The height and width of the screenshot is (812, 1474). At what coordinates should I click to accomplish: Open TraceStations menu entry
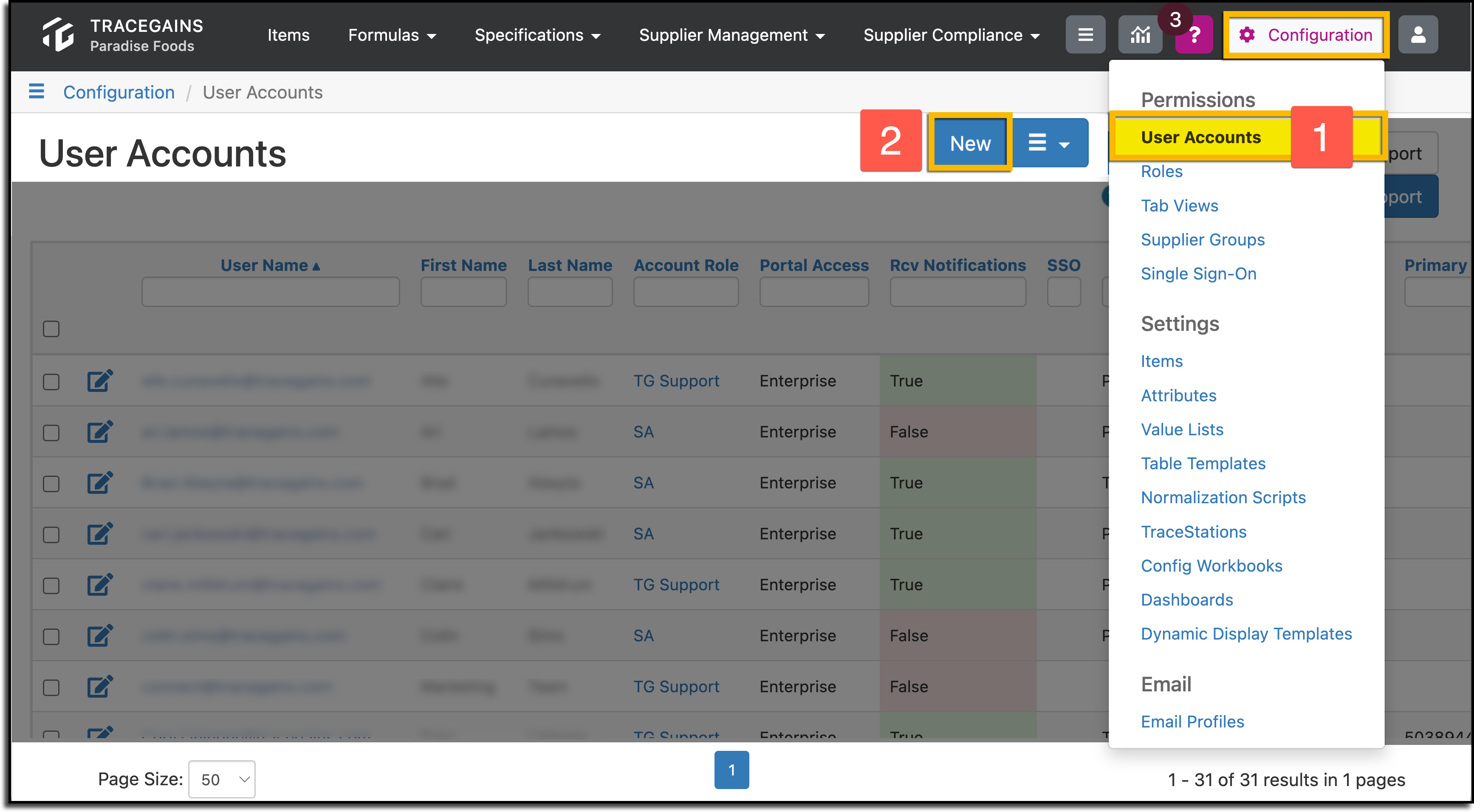pyautogui.click(x=1194, y=532)
